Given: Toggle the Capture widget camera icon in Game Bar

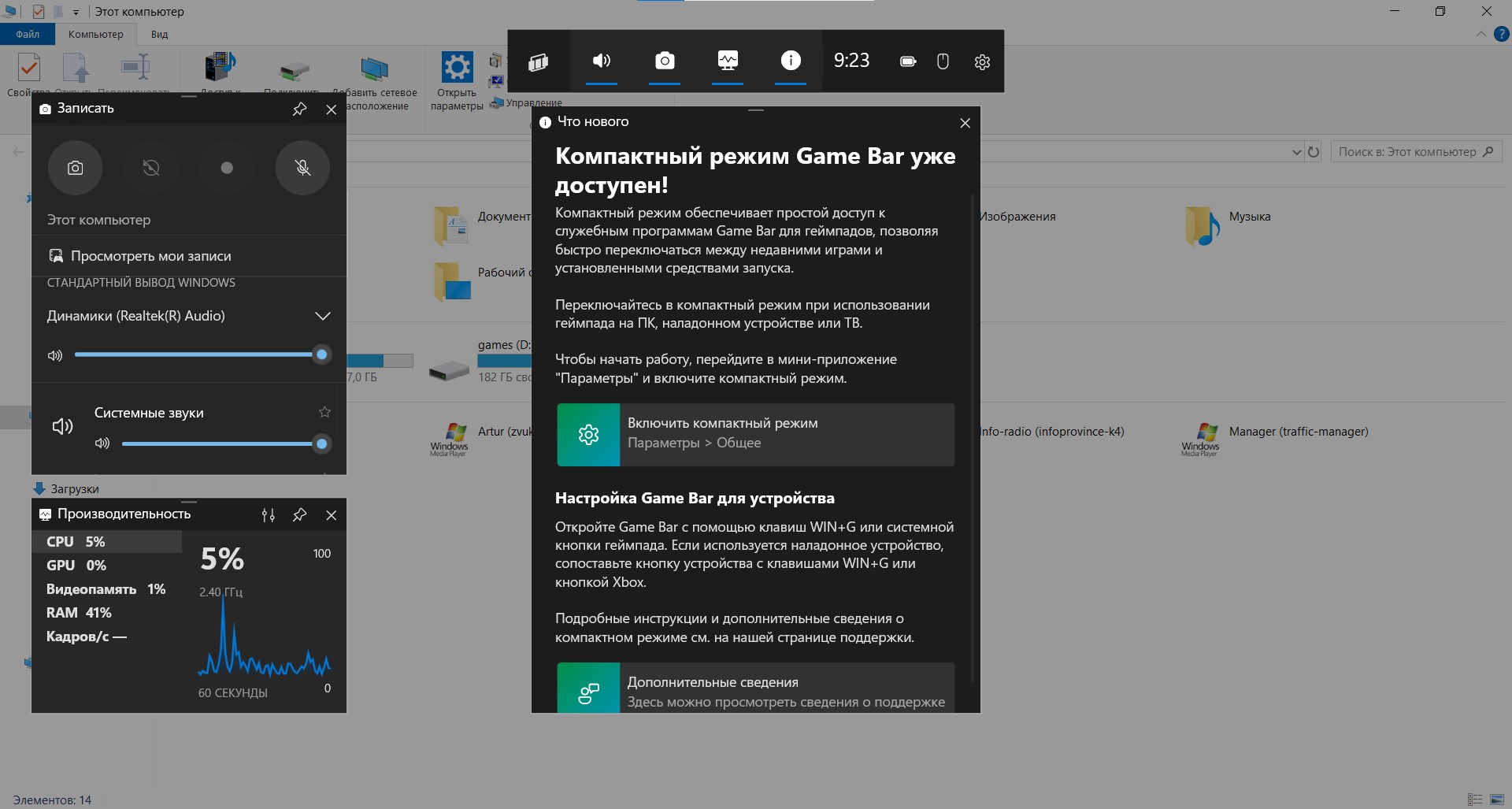Looking at the screenshot, I should click(x=665, y=61).
